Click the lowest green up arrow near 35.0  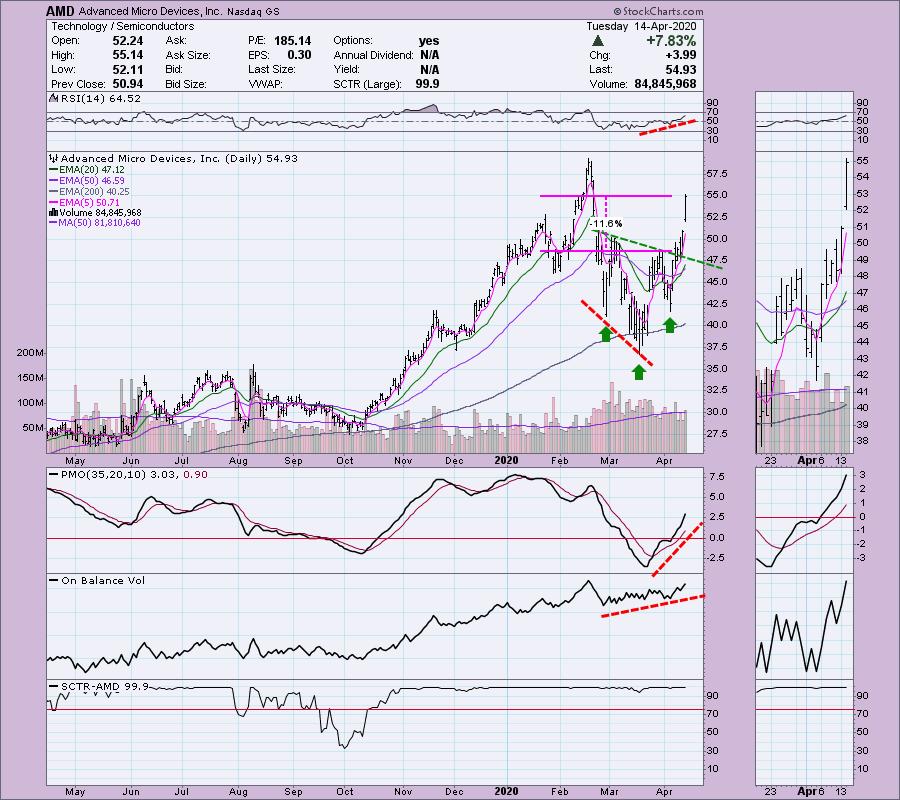tap(639, 372)
